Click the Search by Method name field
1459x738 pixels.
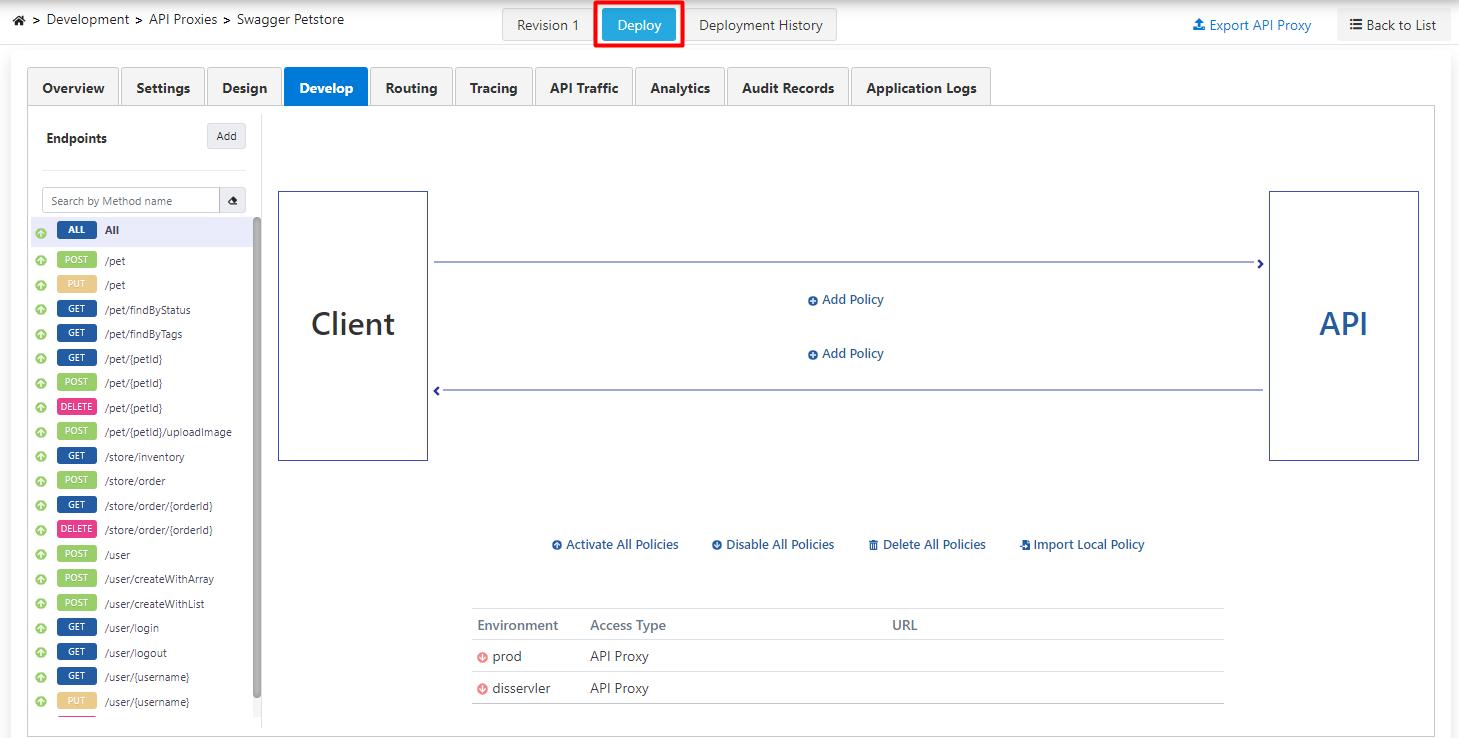tap(130, 201)
